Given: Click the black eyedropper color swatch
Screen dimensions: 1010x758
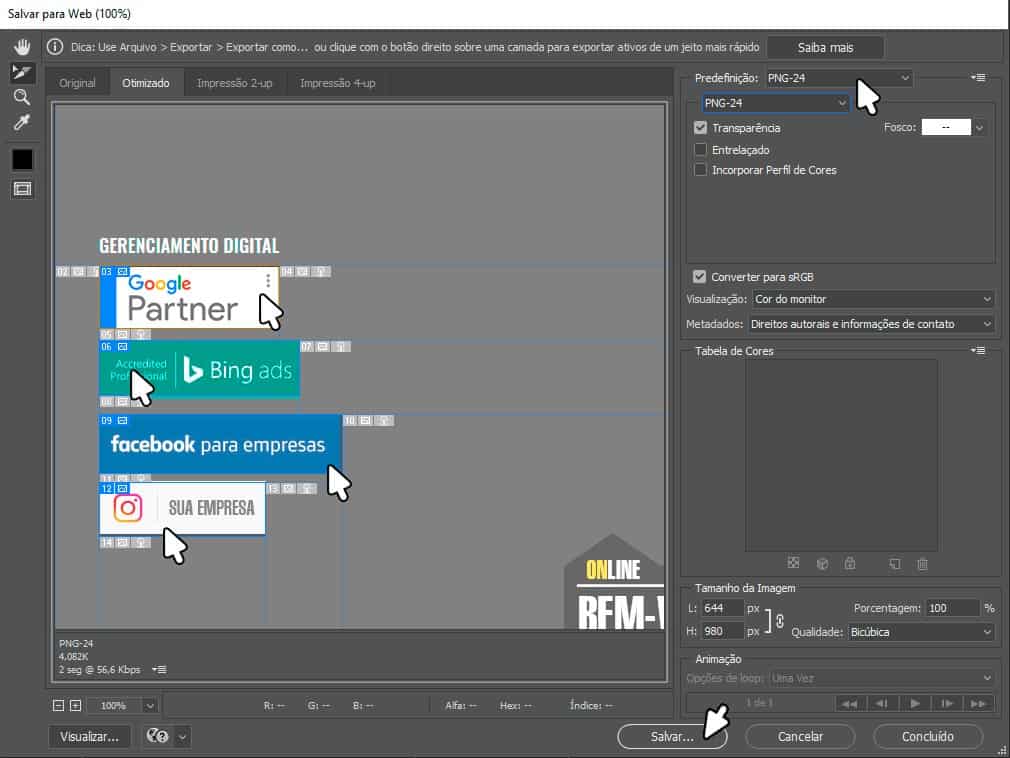Looking at the screenshot, I should click(22, 159).
